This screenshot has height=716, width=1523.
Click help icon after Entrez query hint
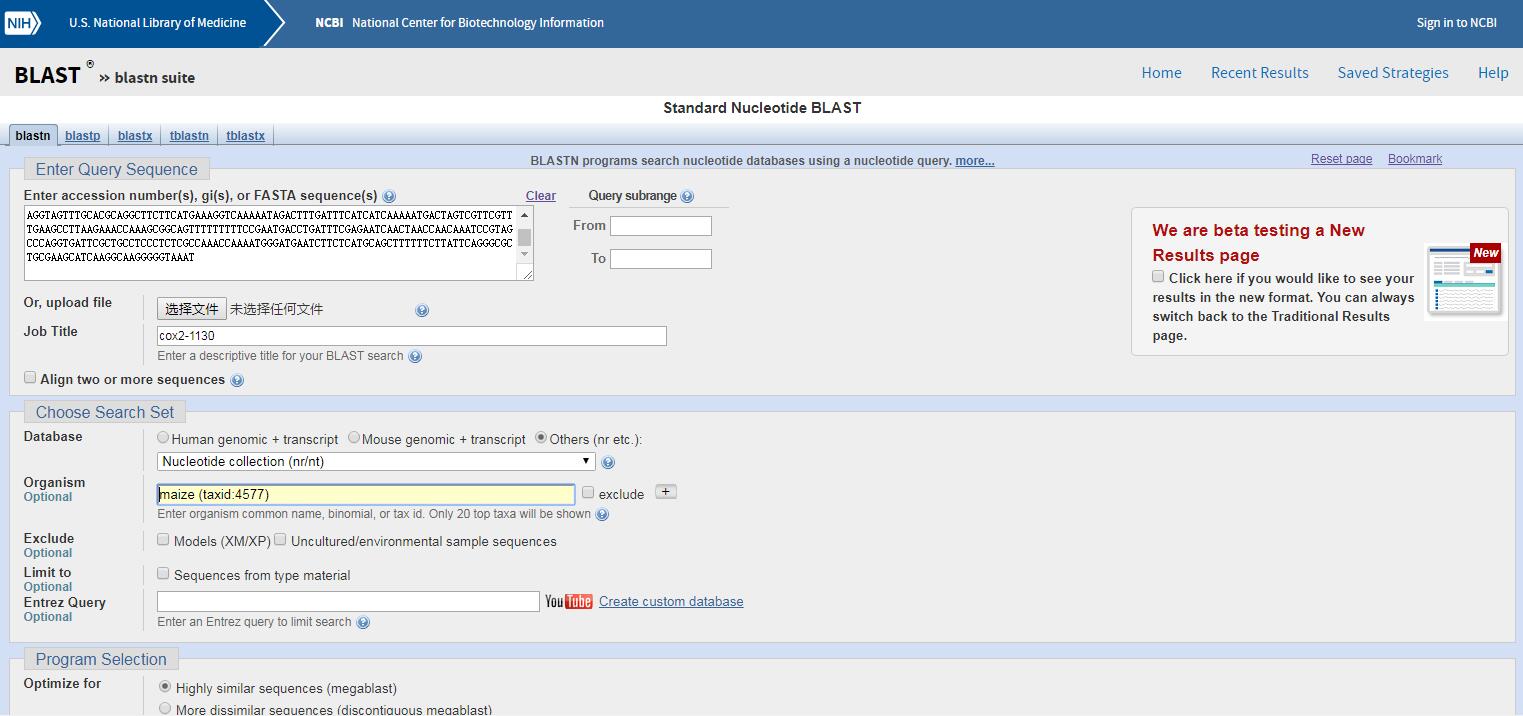pyautogui.click(x=363, y=622)
